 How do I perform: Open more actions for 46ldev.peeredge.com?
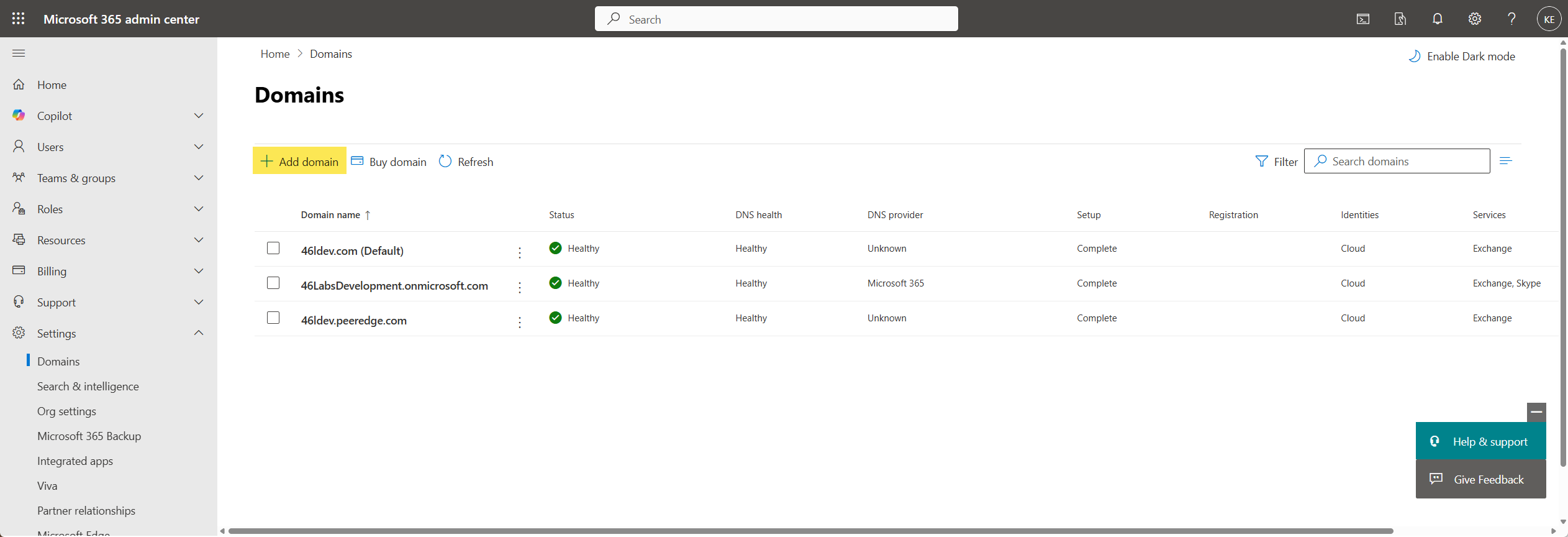click(520, 322)
